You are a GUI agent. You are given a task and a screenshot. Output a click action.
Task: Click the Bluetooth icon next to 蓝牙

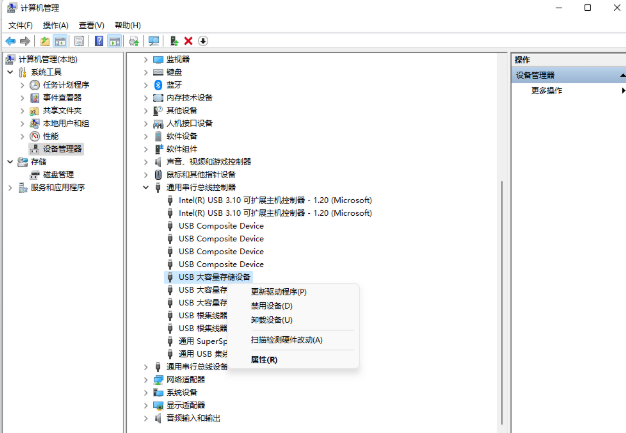pyautogui.click(x=158, y=85)
